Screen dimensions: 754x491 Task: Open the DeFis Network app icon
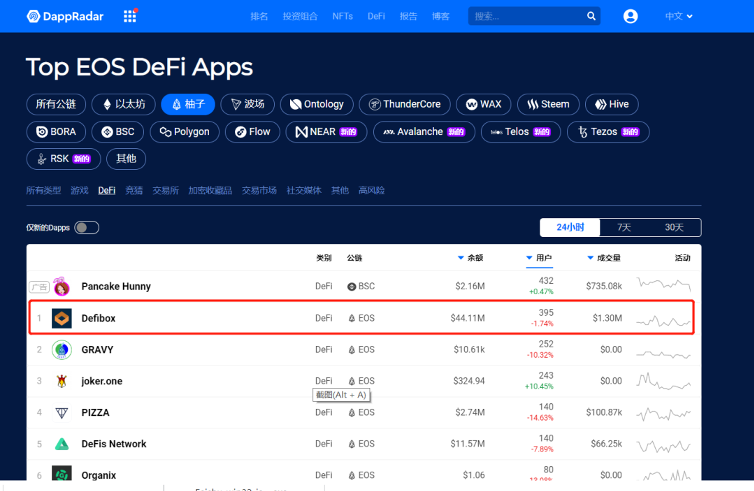click(x=62, y=444)
